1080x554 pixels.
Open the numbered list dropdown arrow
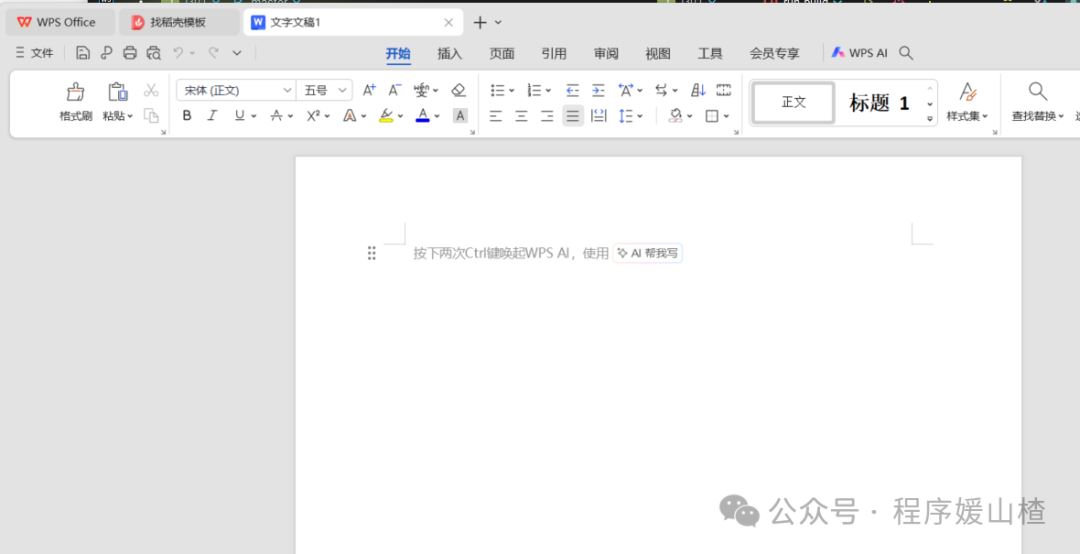click(548, 91)
